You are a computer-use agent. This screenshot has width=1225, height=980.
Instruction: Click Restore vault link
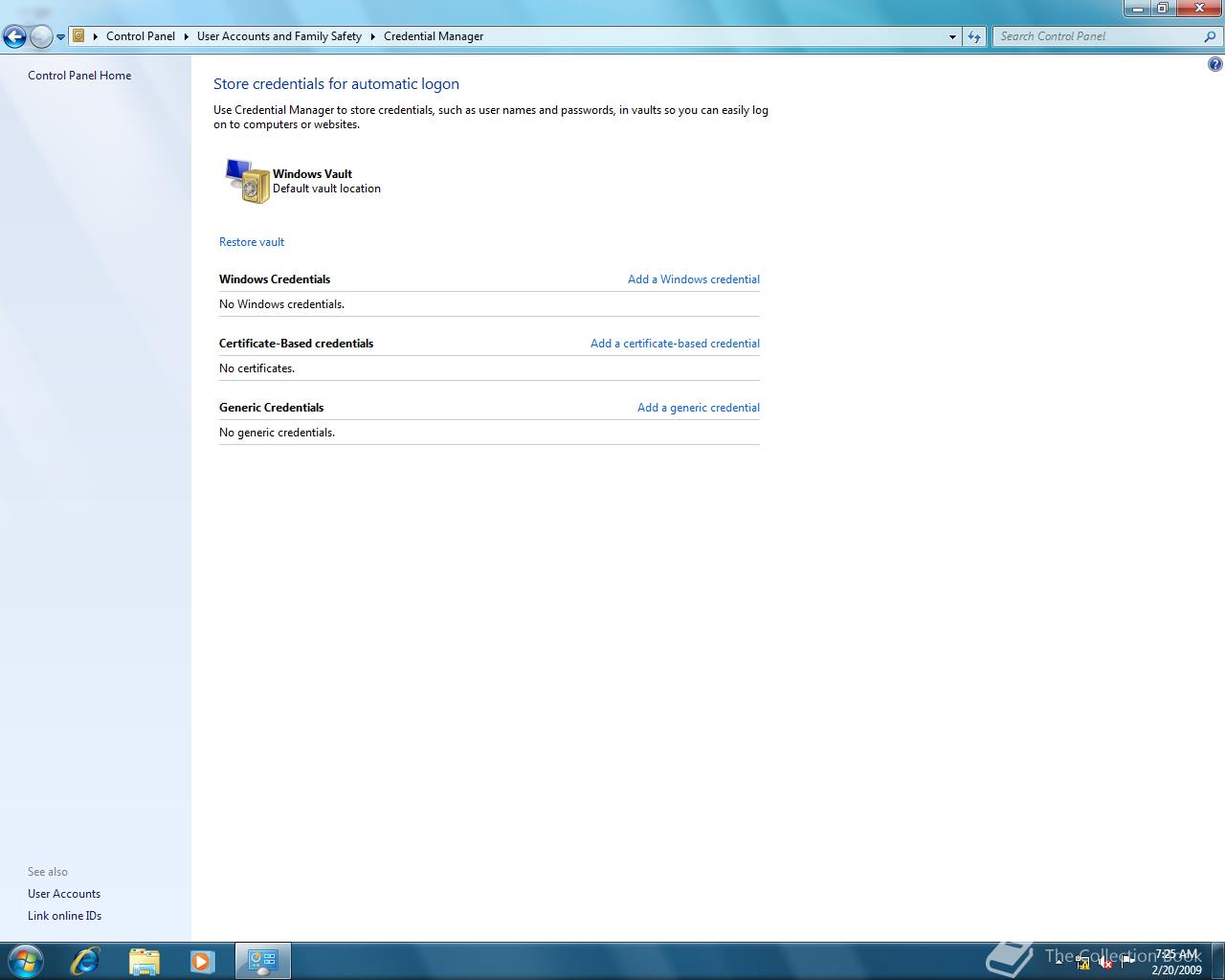252,242
